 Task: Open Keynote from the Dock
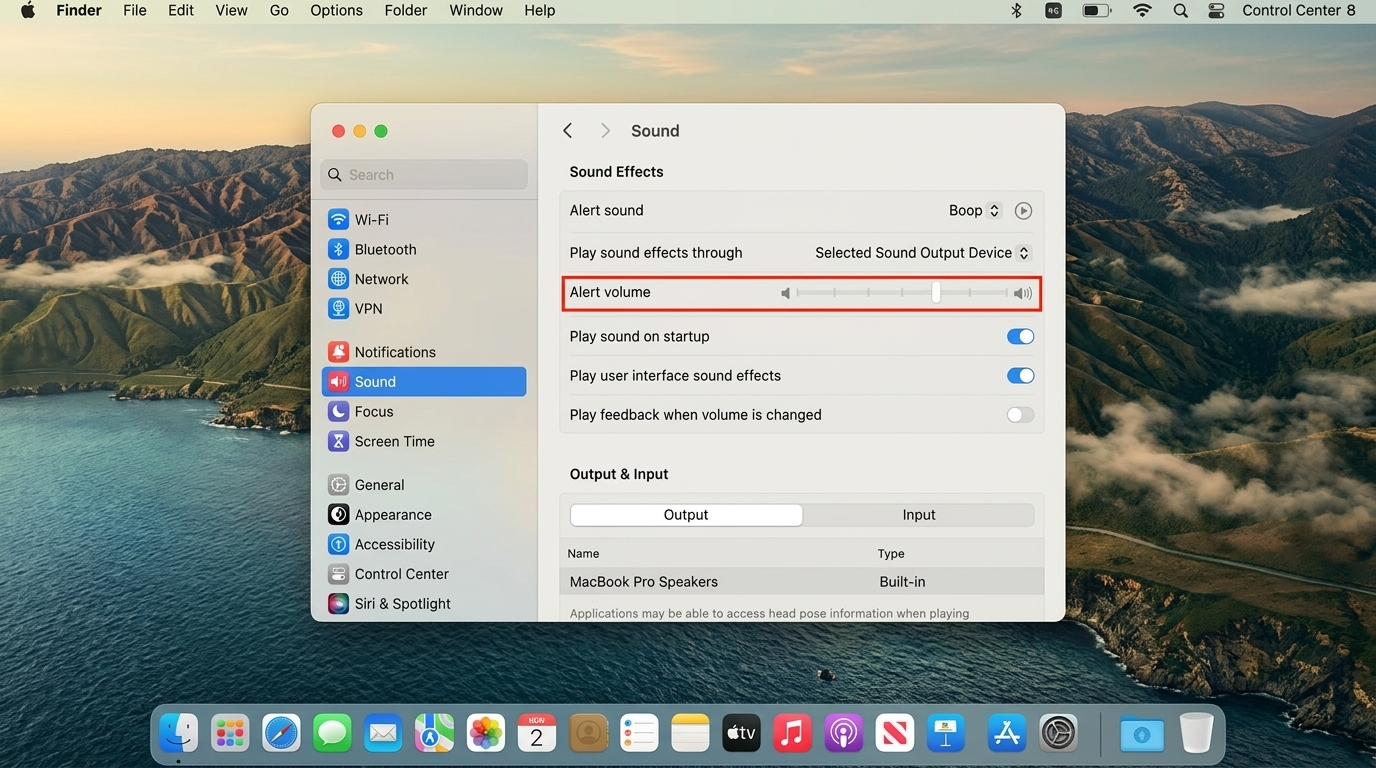tap(945, 733)
